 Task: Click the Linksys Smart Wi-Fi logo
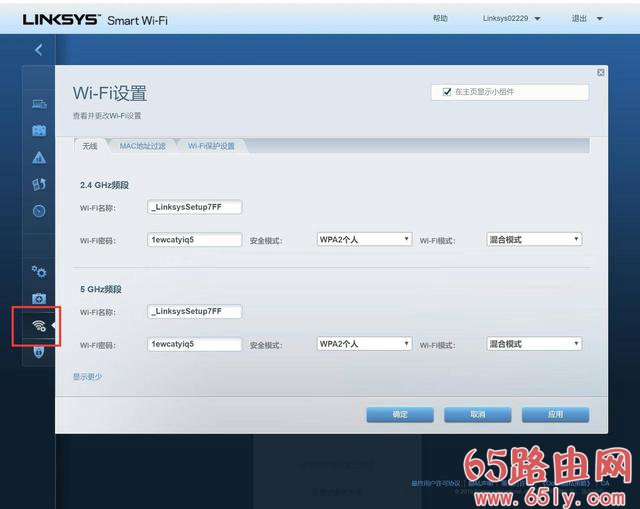tap(95, 20)
